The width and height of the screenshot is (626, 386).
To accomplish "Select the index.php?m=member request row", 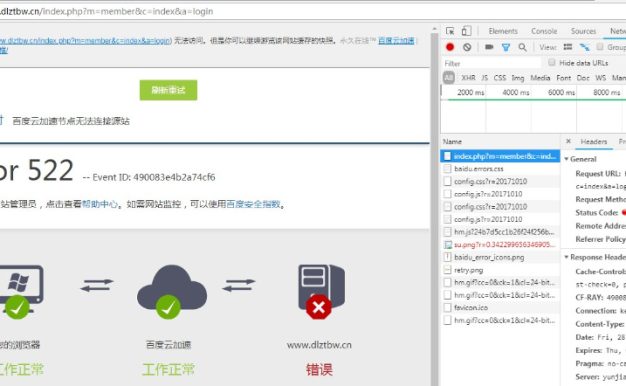I will (x=500, y=156).
